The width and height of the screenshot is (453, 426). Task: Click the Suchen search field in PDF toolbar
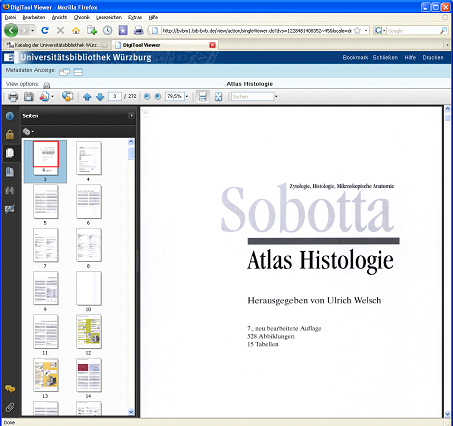[253, 97]
